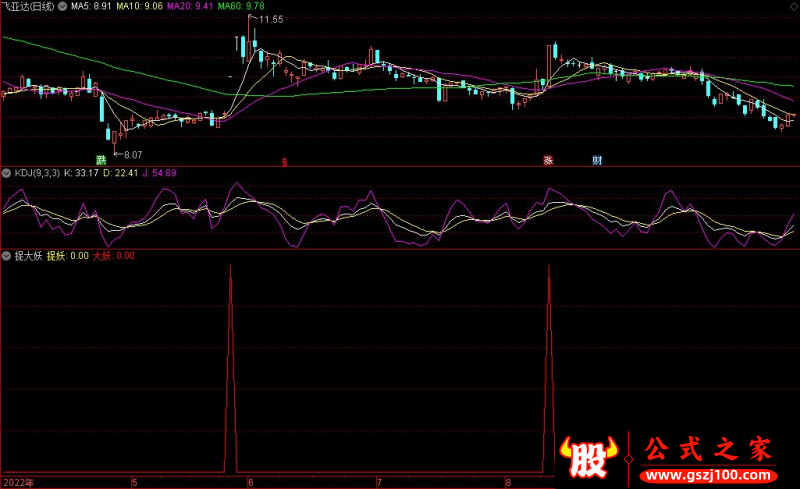Click the red 涨 marker icon
The width and height of the screenshot is (800, 489).
548,160
